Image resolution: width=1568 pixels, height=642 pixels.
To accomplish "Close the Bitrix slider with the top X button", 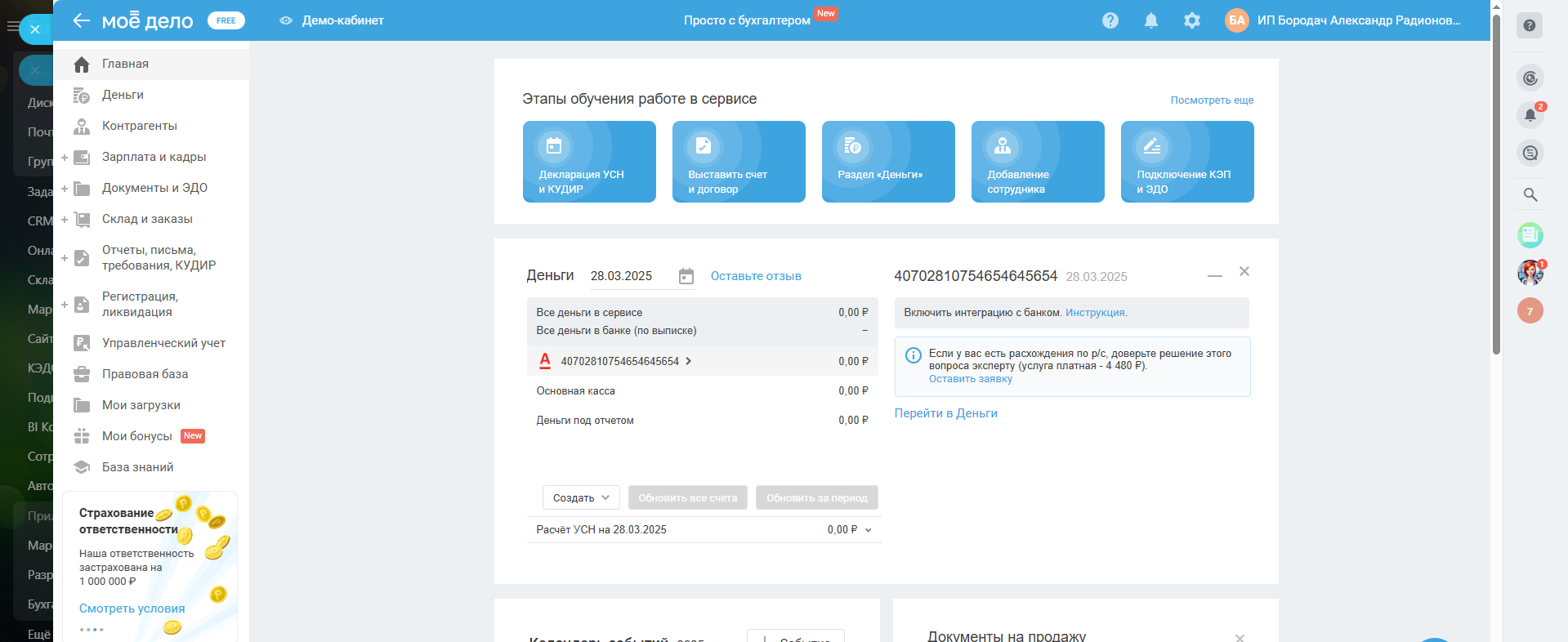I will point(35,29).
